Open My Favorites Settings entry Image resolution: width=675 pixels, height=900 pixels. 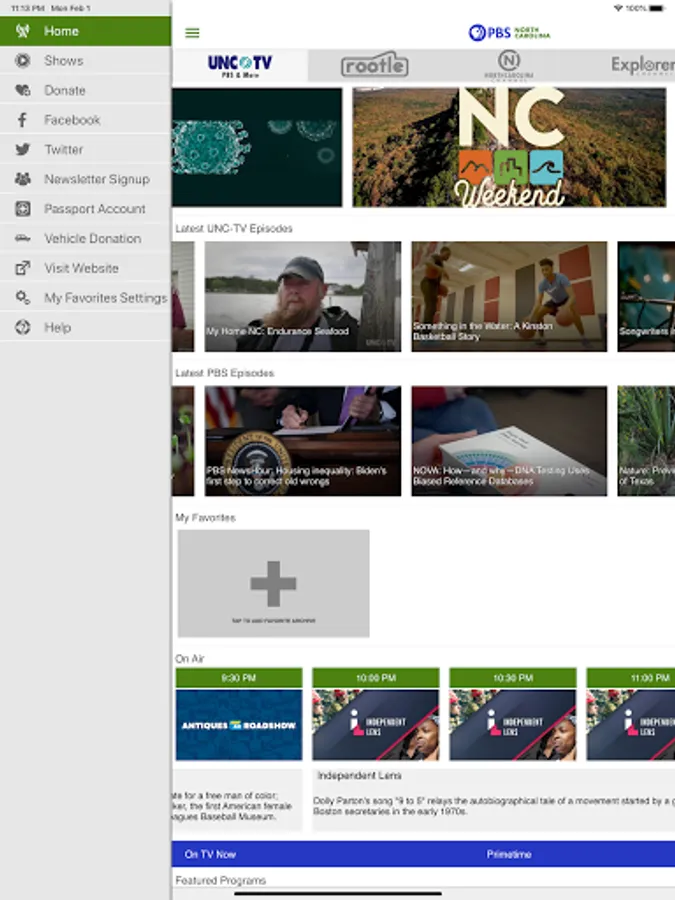point(86,297)
